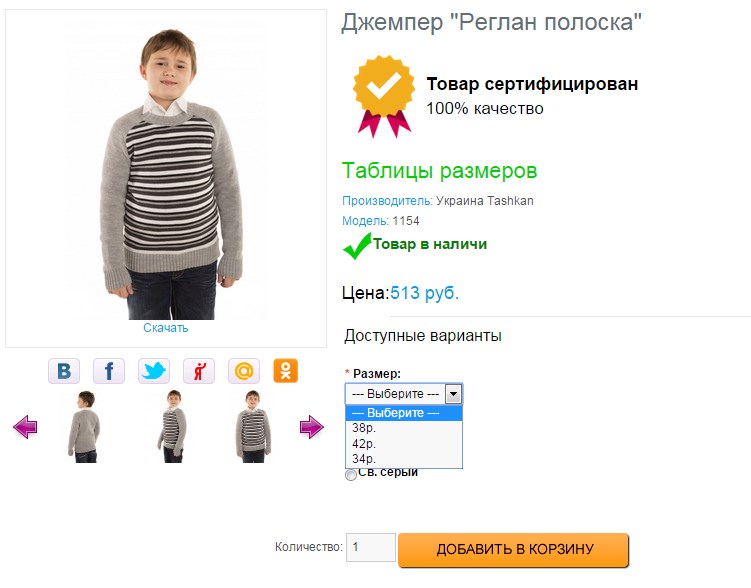This screenshot has height=588, width=751.
Task: Click the Facebook share icon
Action: [109, 371]
